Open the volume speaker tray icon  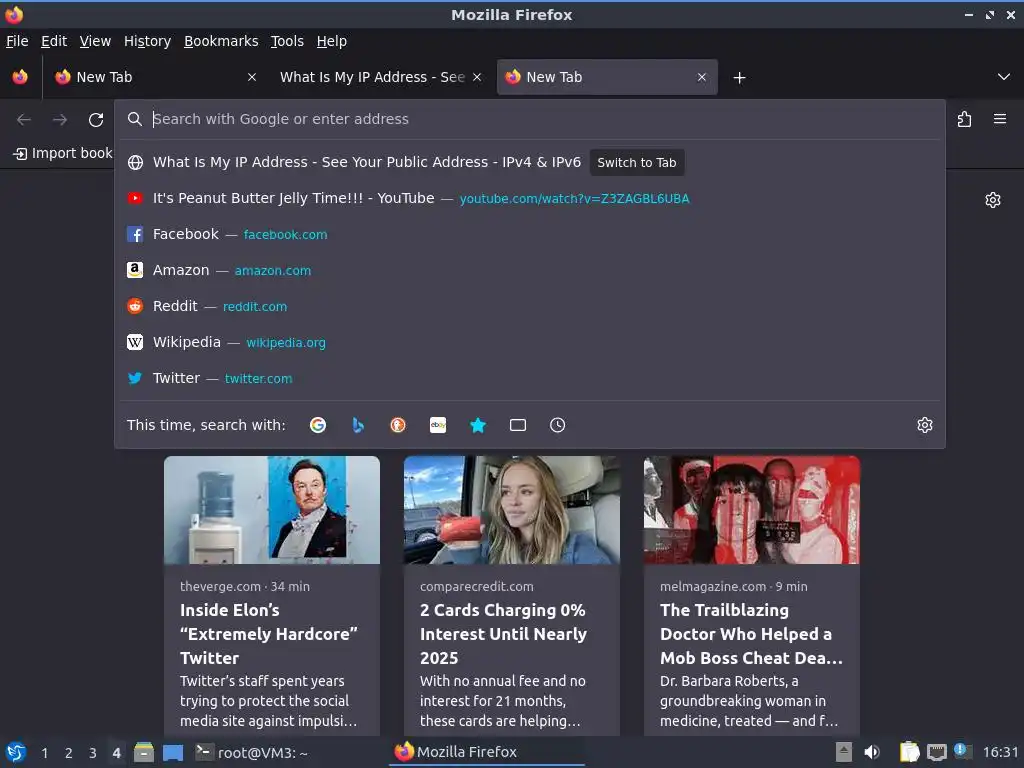[x=872, y=752]
